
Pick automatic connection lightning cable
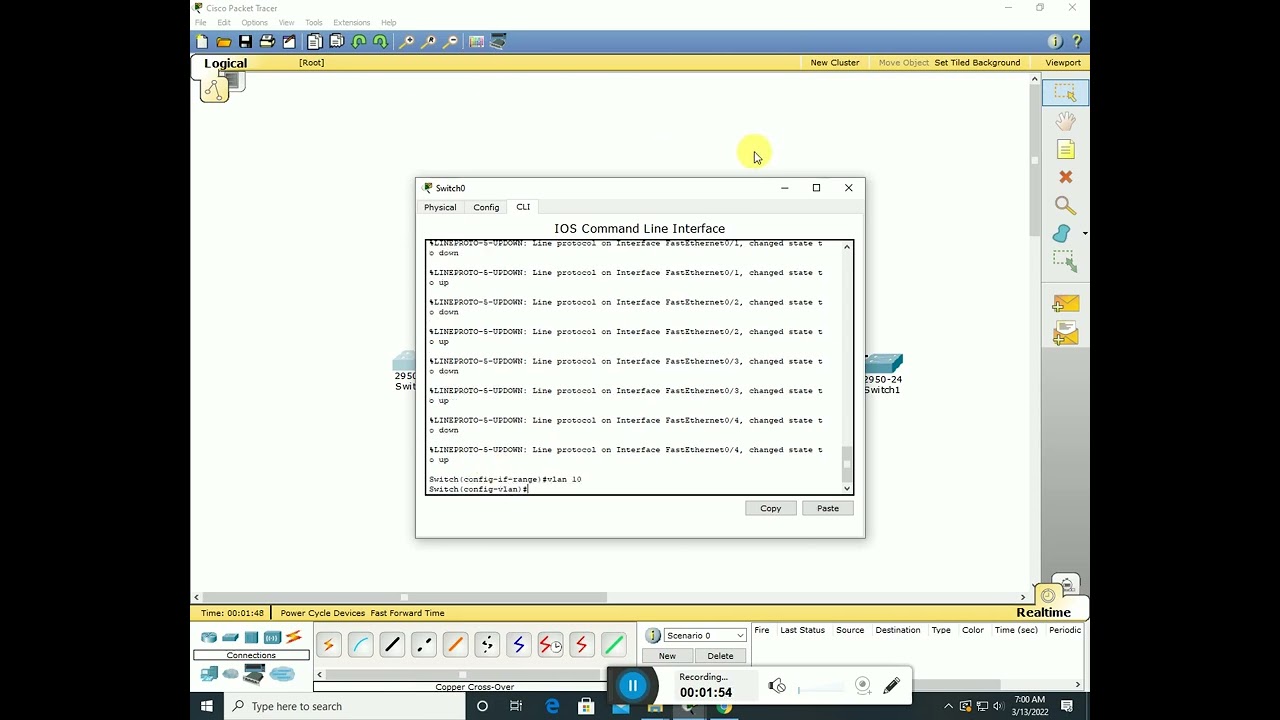pyautogui.click(x=328, y=645)
